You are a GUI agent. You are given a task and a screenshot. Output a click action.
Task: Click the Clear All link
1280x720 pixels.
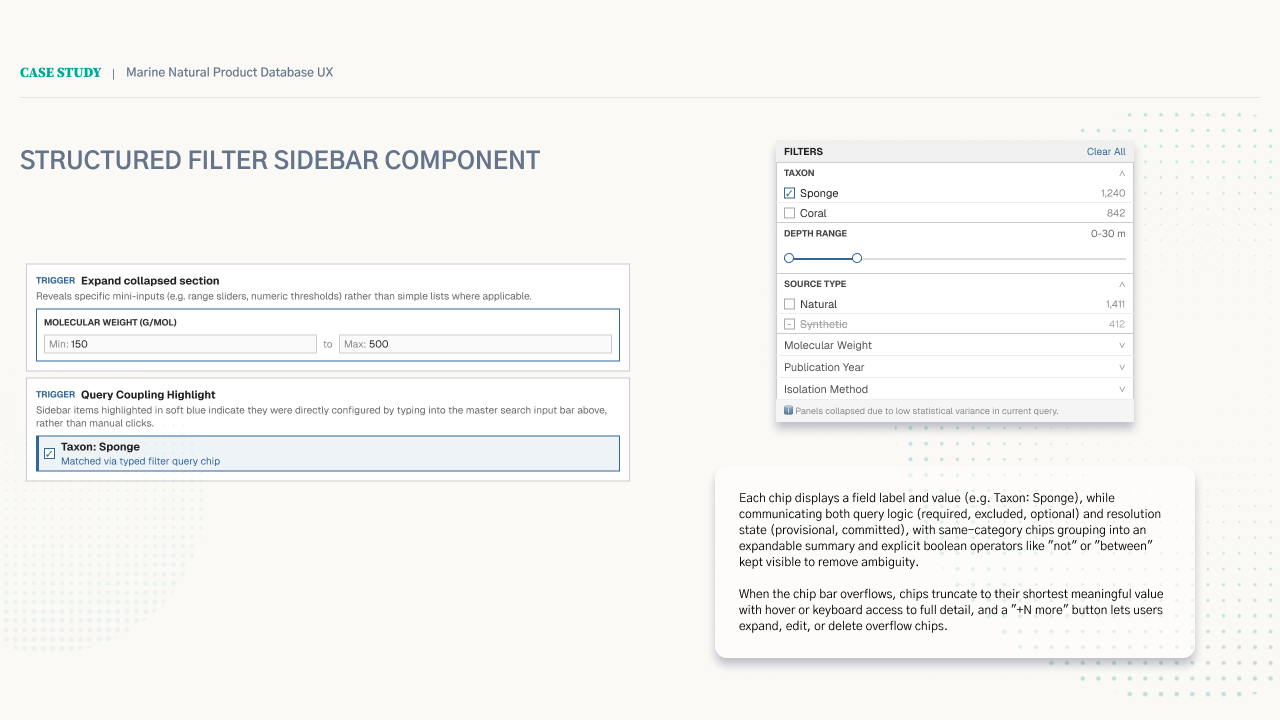(1106, 152)
